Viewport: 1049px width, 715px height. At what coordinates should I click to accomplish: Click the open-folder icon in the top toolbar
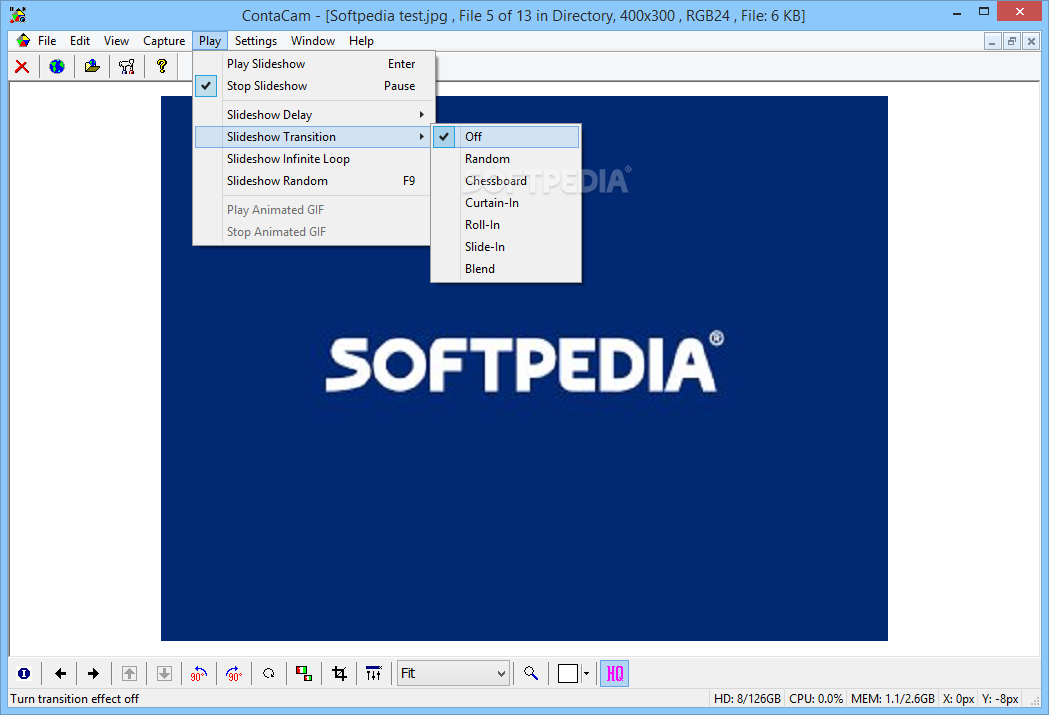92,66
